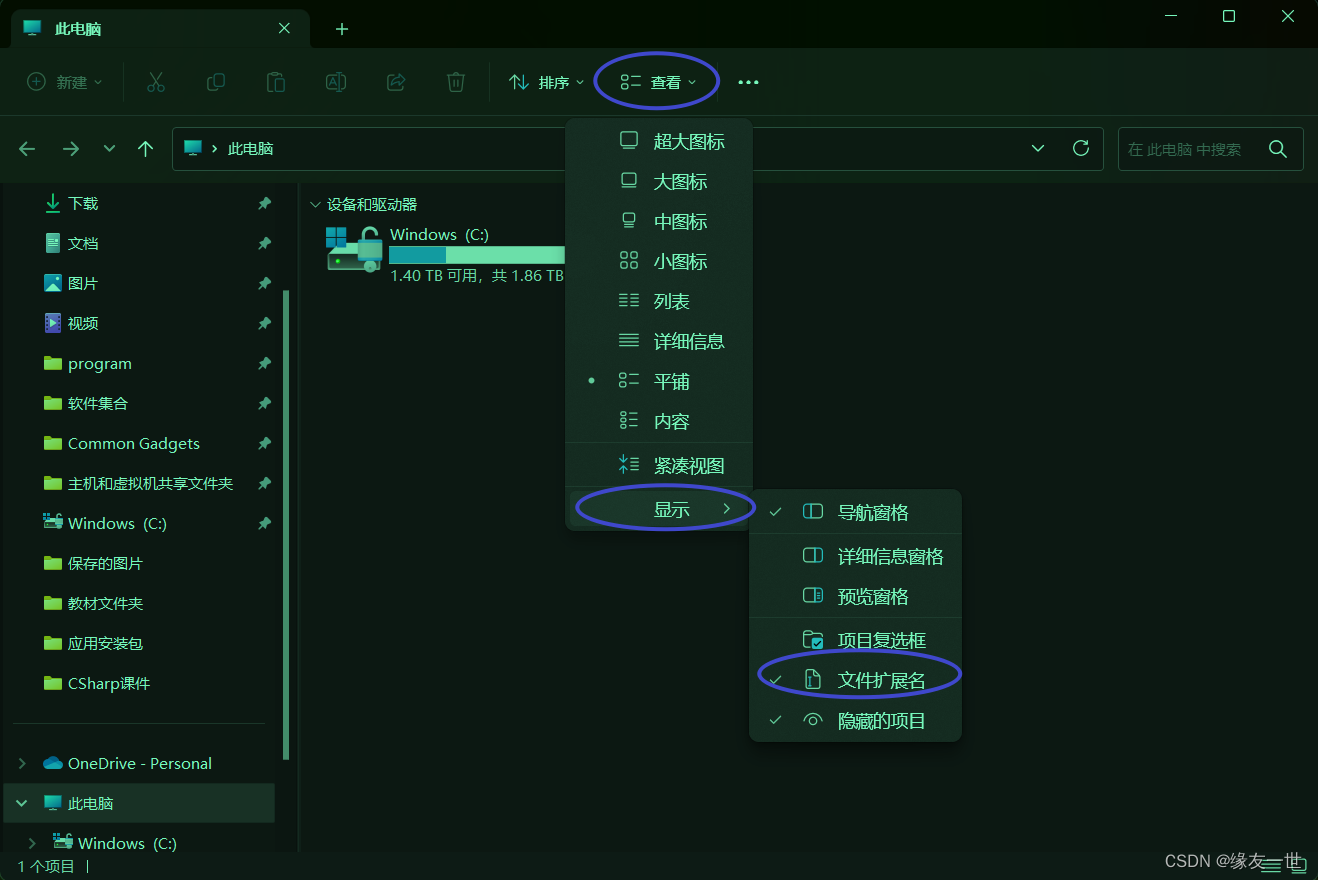Toggle 隐藏的项目 option

point(855,720)
